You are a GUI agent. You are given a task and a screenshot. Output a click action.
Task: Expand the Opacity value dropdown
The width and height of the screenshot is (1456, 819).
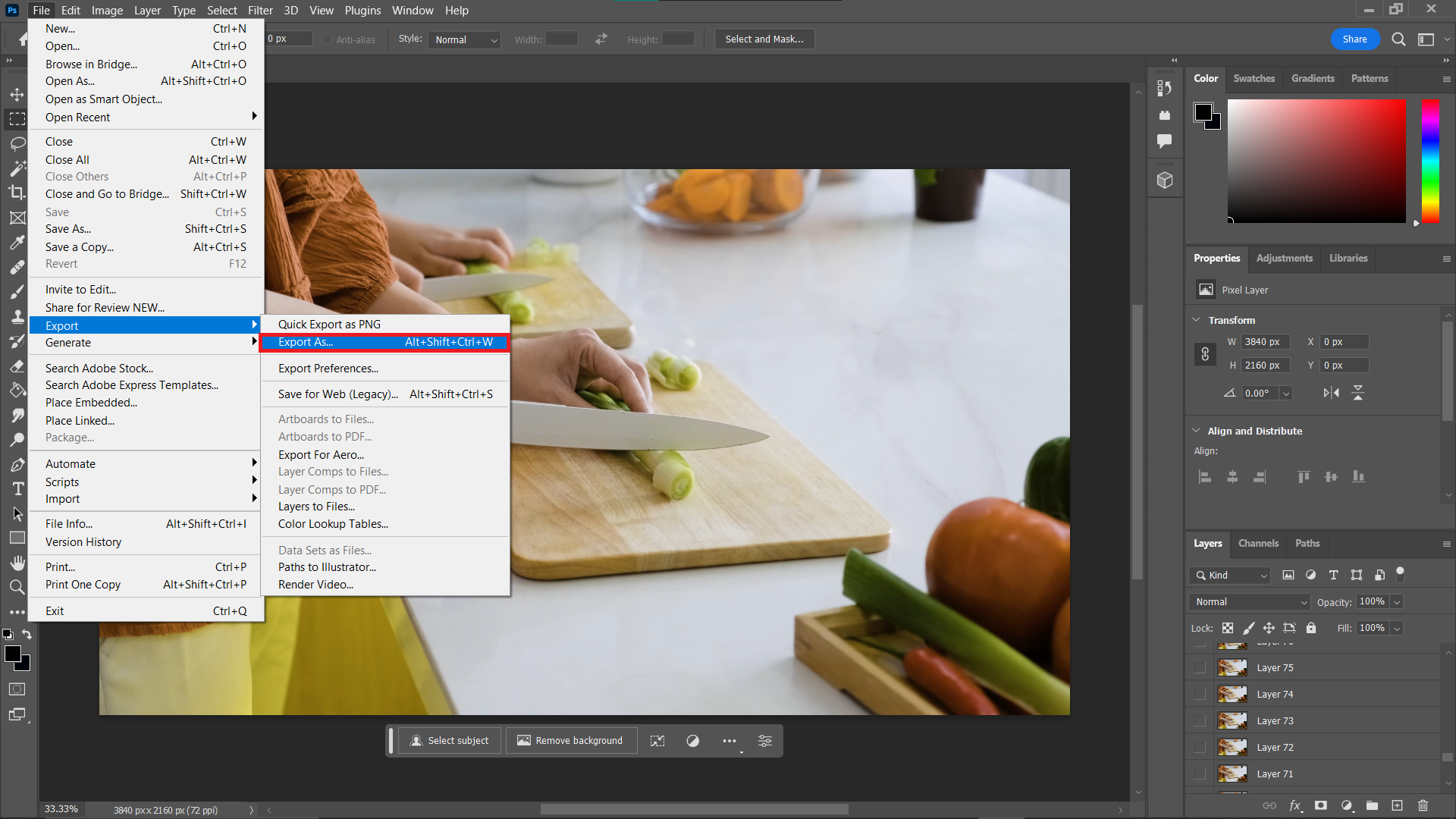[1395, 601]
